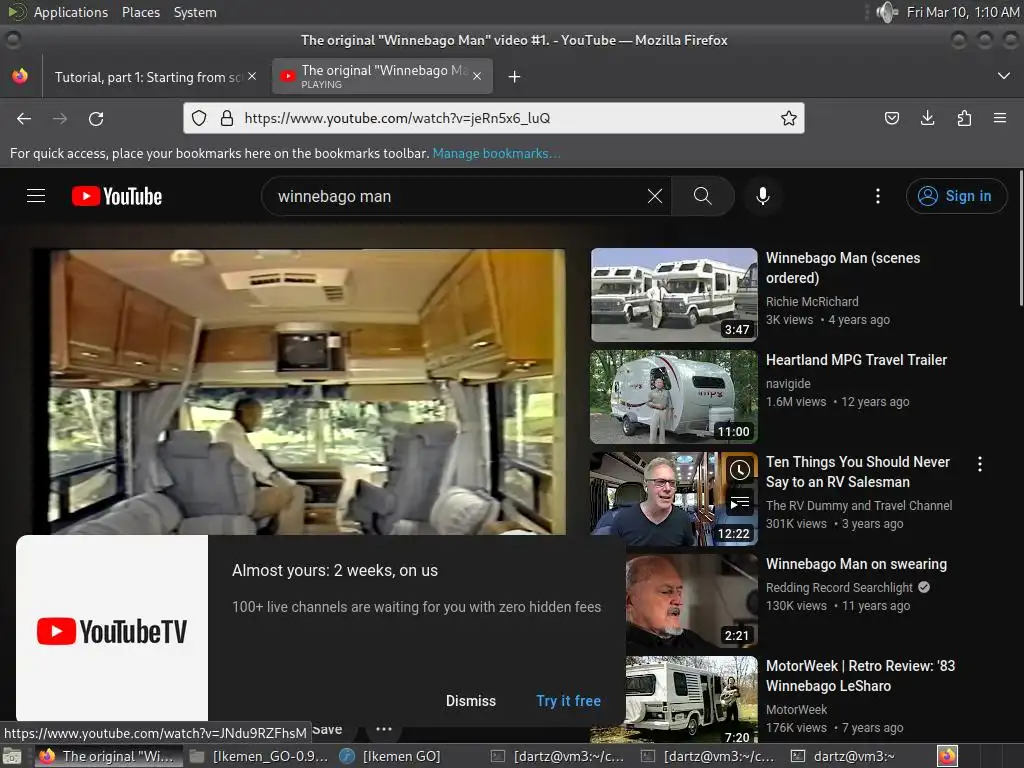1024x768 pixels.
Task: Go back with Firefox back arrow
Action: pos(24,119)
